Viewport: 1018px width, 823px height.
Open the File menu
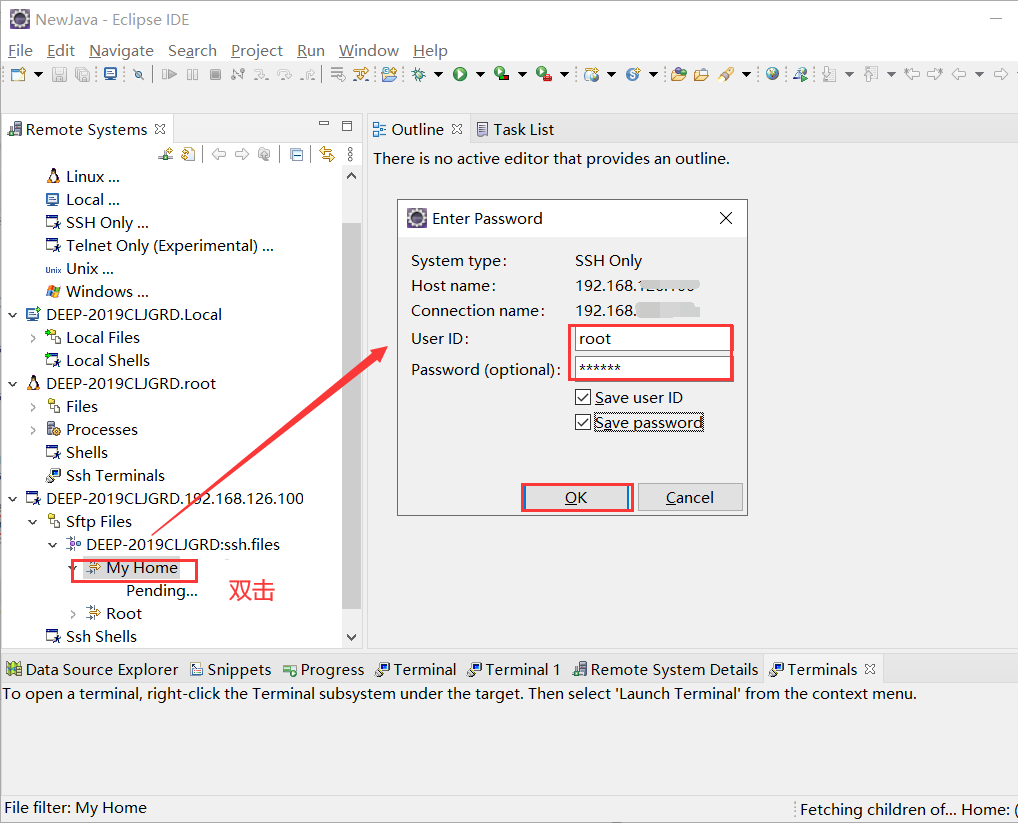[20, 51]
